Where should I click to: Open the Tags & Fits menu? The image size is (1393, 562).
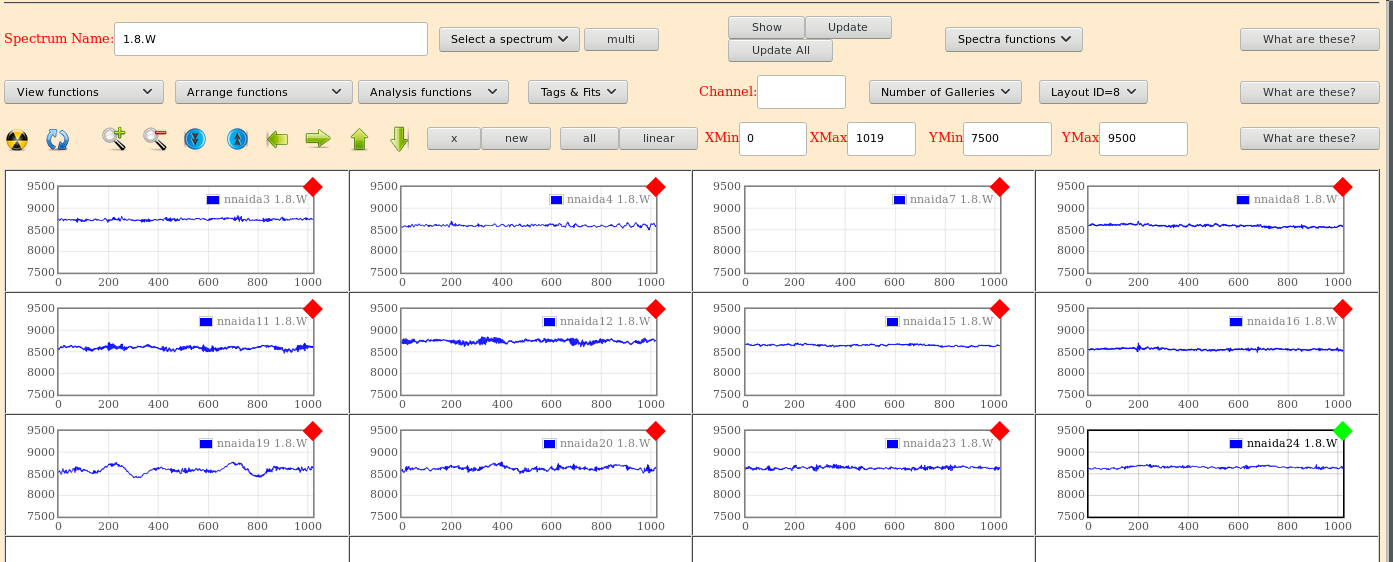pyautogui.click(x=577, y=92)
